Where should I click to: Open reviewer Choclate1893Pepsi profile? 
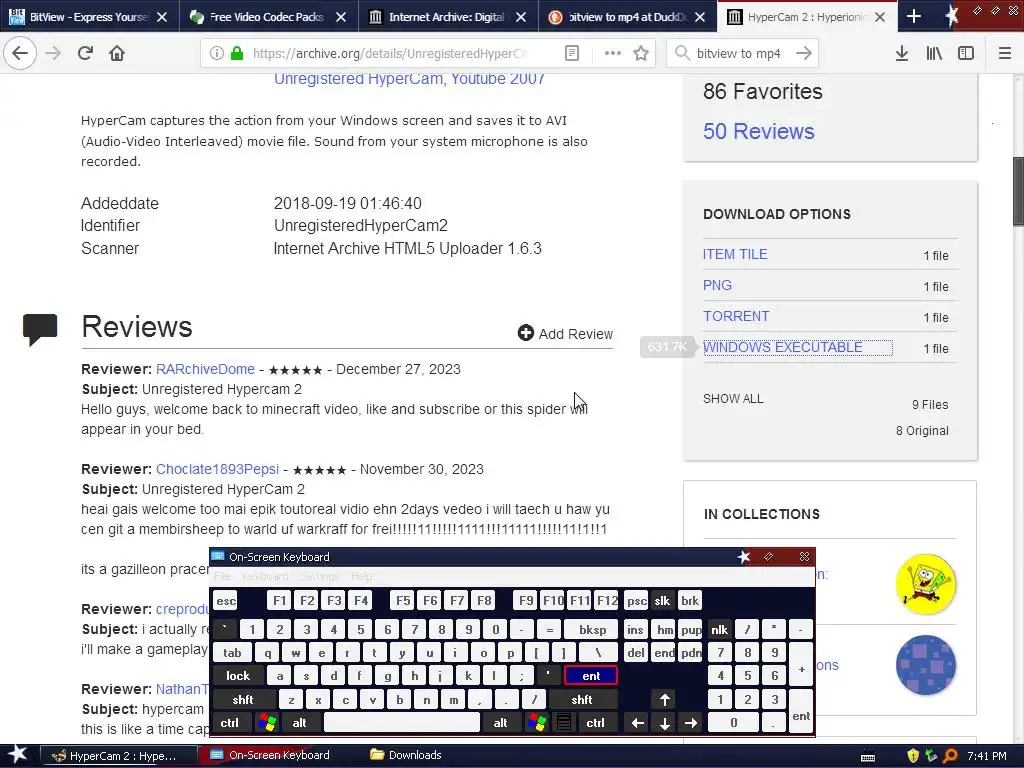coord(217,469)
